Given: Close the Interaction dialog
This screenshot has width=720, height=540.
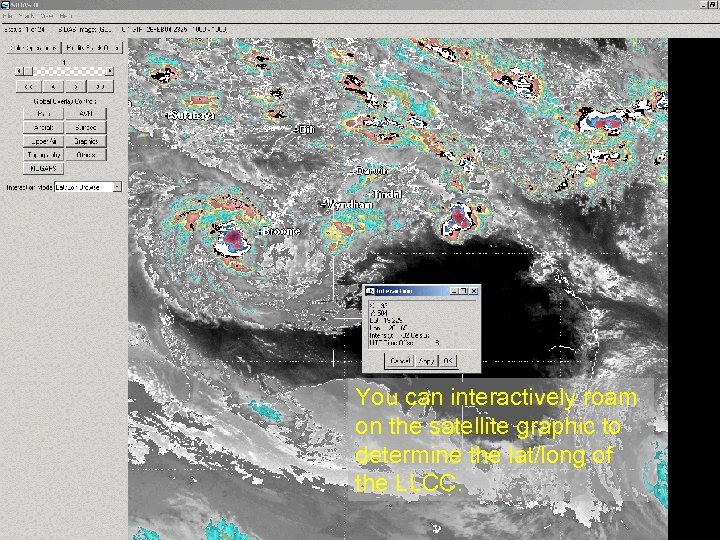Looking at the screenshot, I should (x=474, y=291).
